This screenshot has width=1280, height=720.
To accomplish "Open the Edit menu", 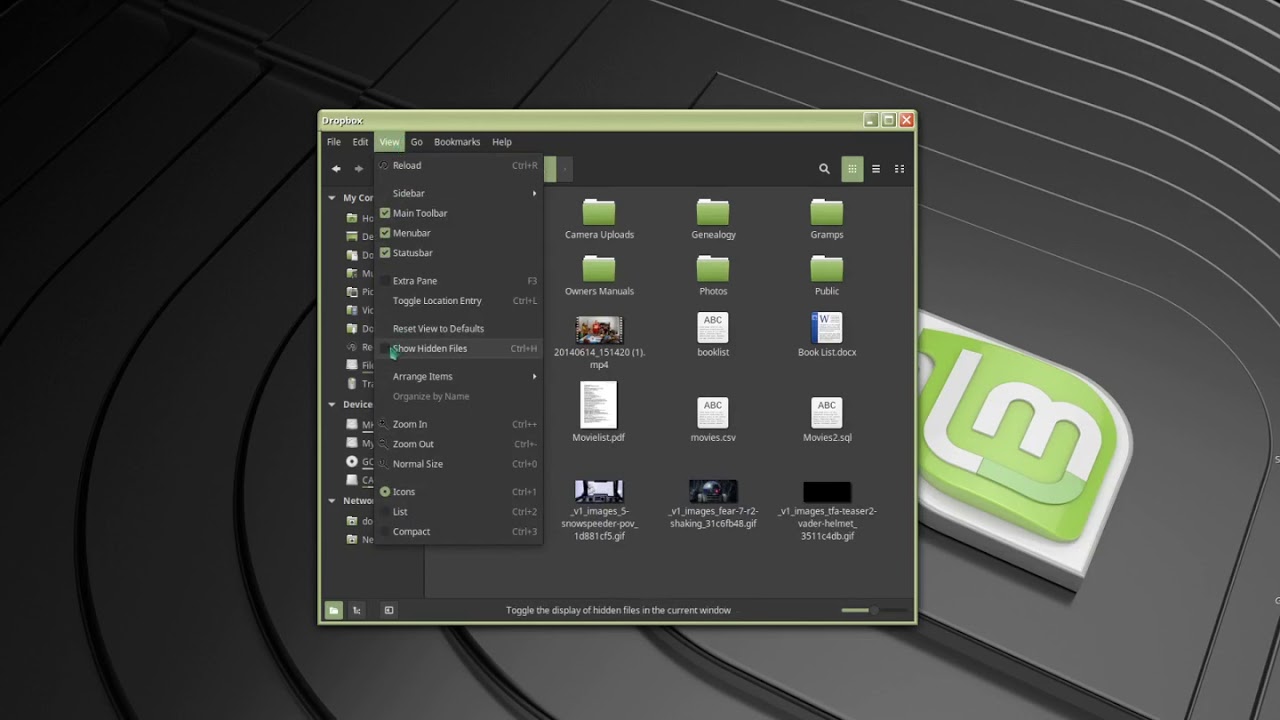I will (360, 142).
